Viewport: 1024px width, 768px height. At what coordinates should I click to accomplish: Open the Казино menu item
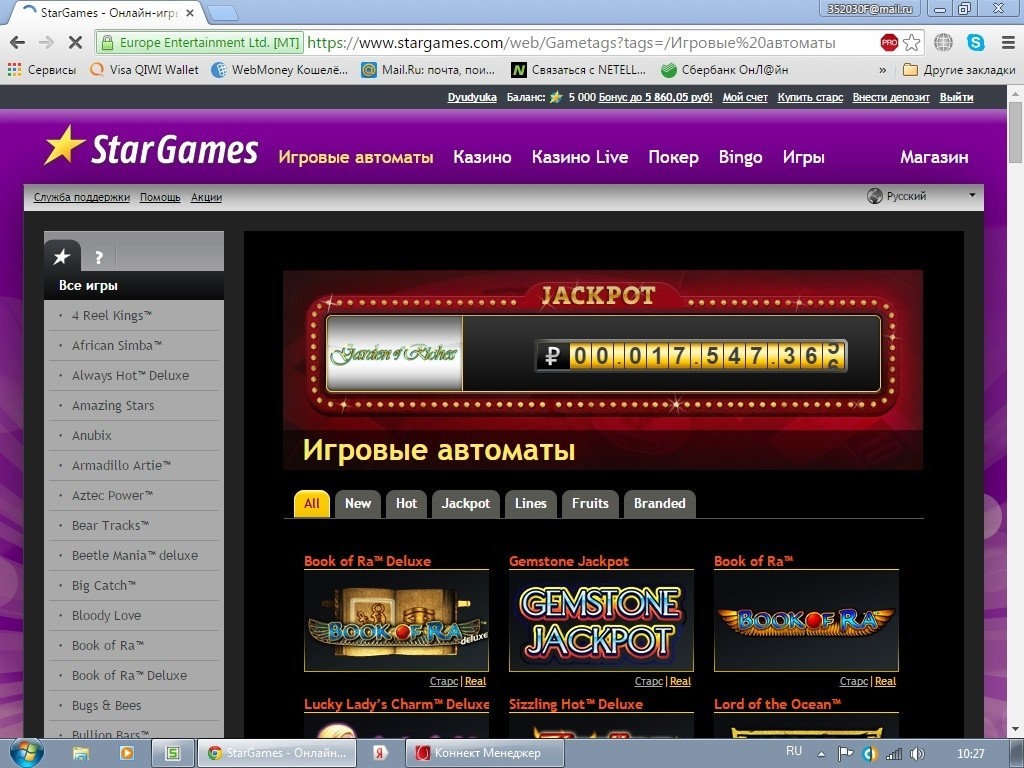coord(482,157)
